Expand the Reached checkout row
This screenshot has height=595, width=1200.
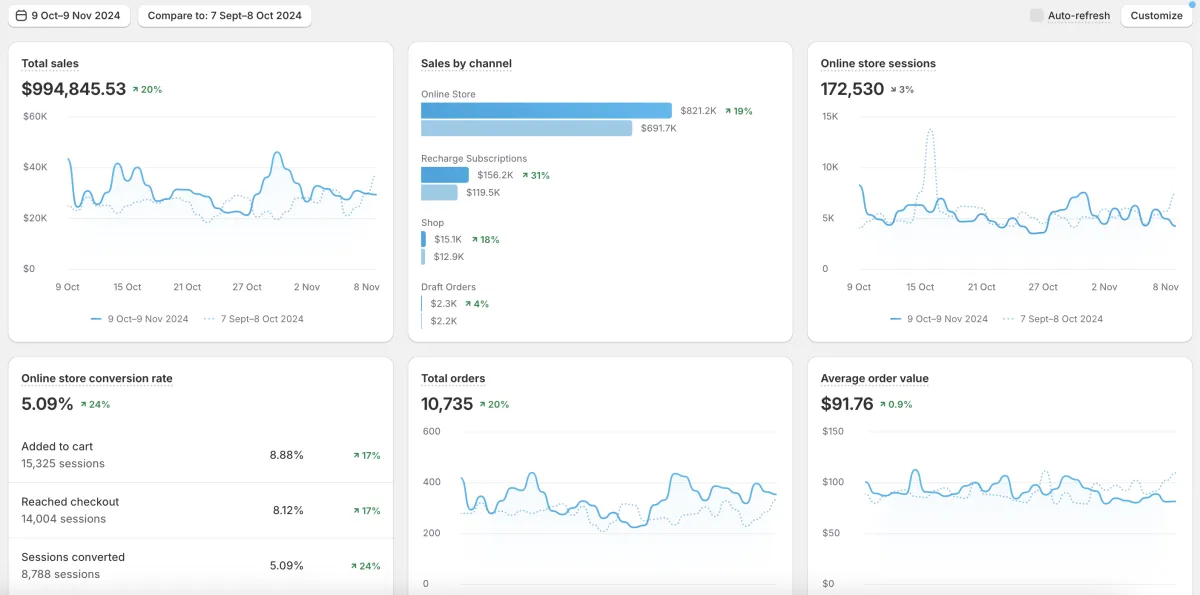tap(201, 510)
